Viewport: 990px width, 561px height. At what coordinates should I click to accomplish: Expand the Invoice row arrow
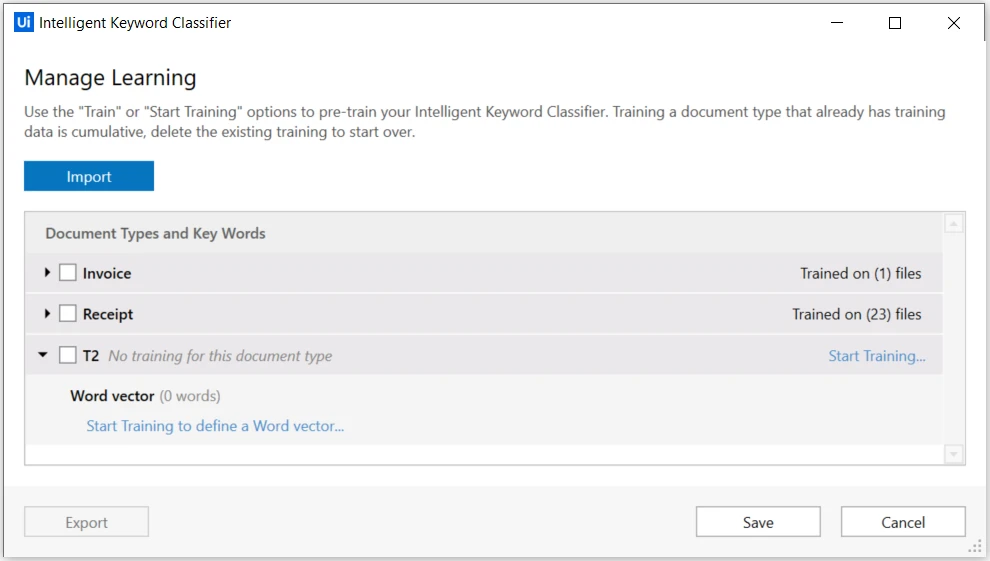coord(47,273)
